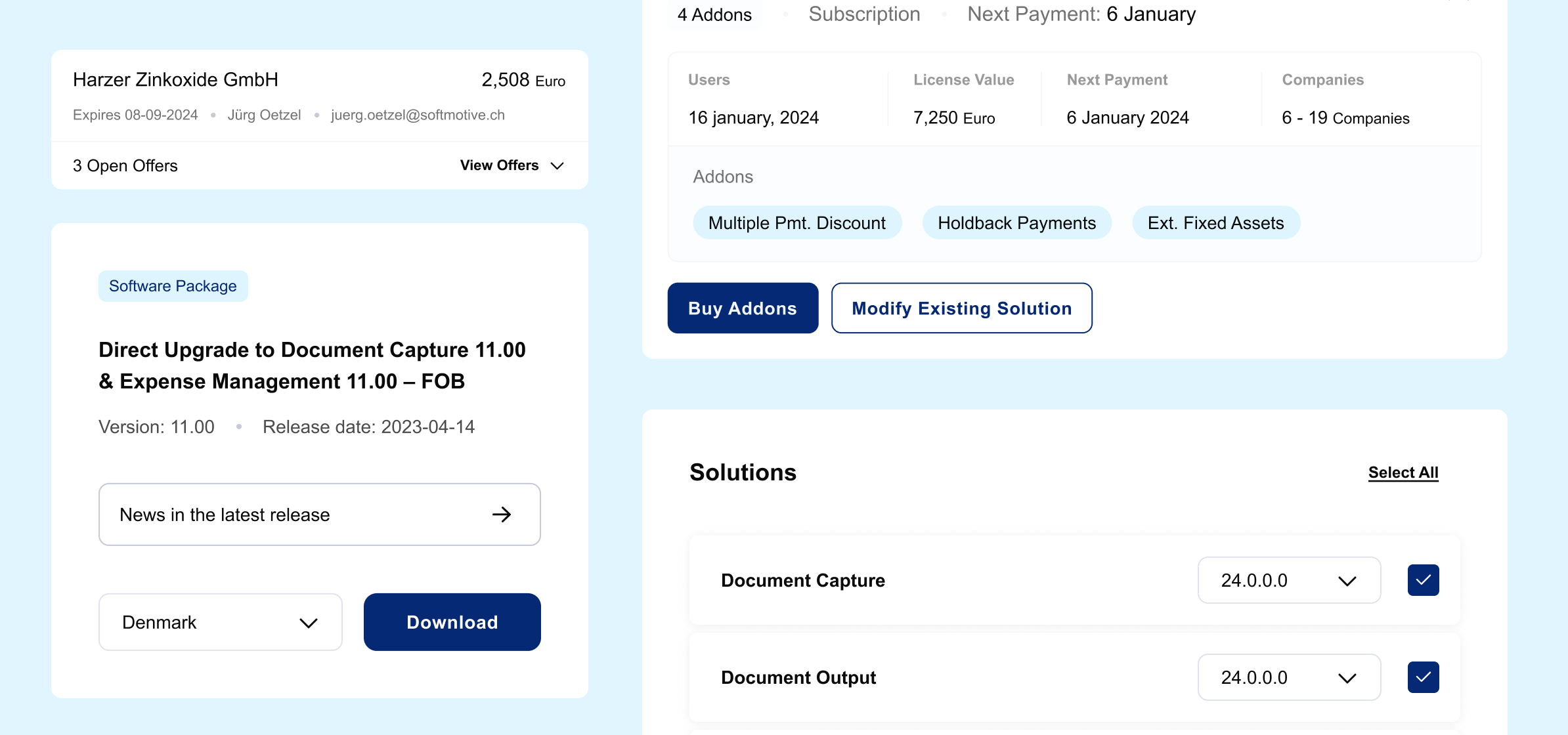Toggle the Document Capture checkbox

tap(1423, 580)
